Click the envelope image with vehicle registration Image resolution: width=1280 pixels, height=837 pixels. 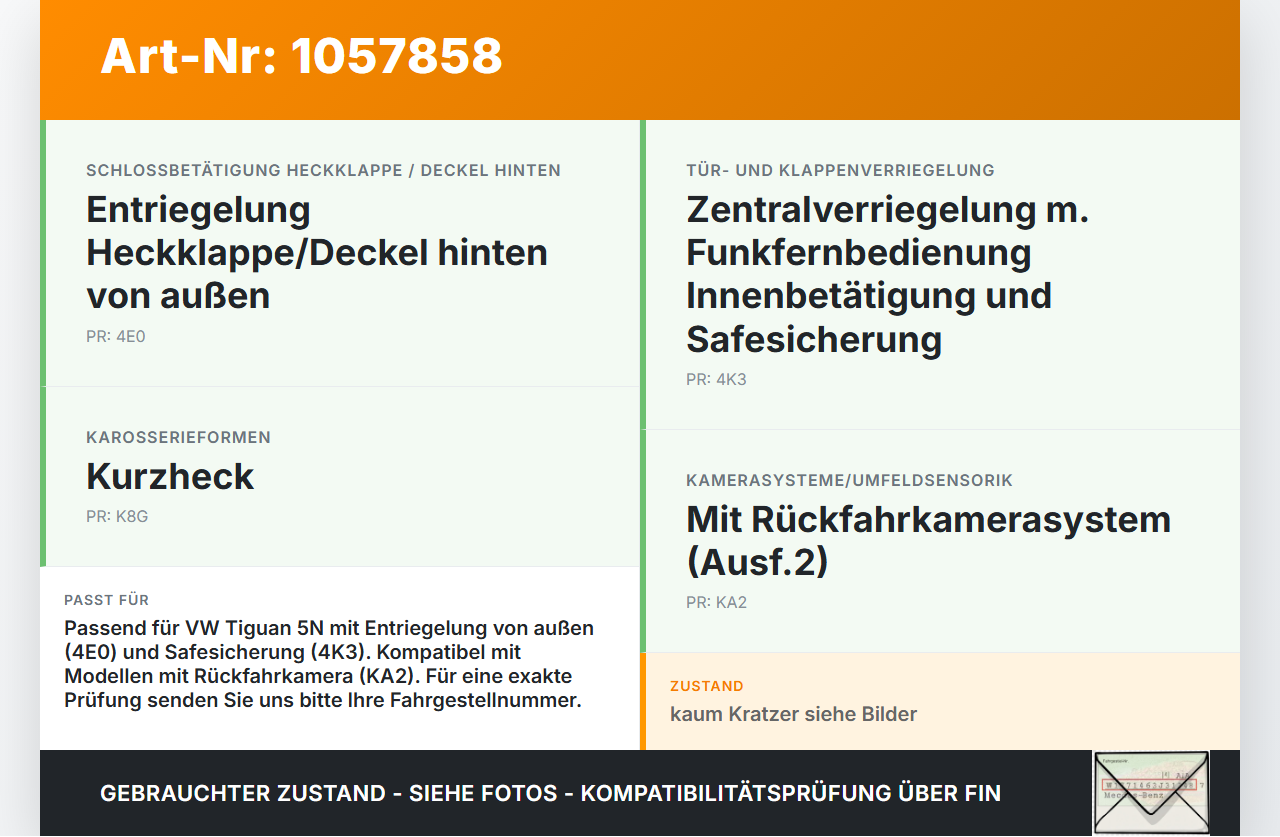[x=1151, y=792]
